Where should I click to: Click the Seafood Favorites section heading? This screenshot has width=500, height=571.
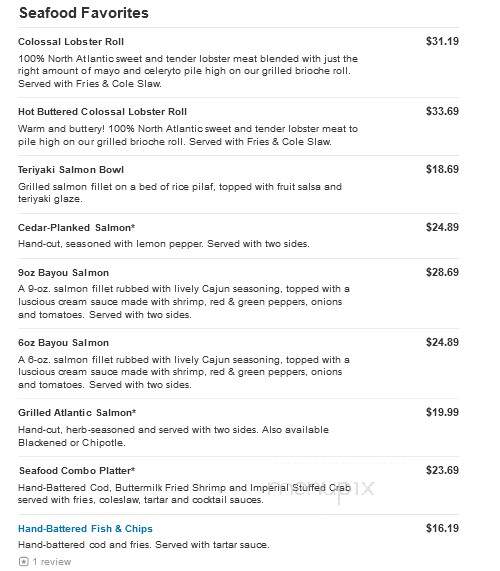click(x=84, y=13)
